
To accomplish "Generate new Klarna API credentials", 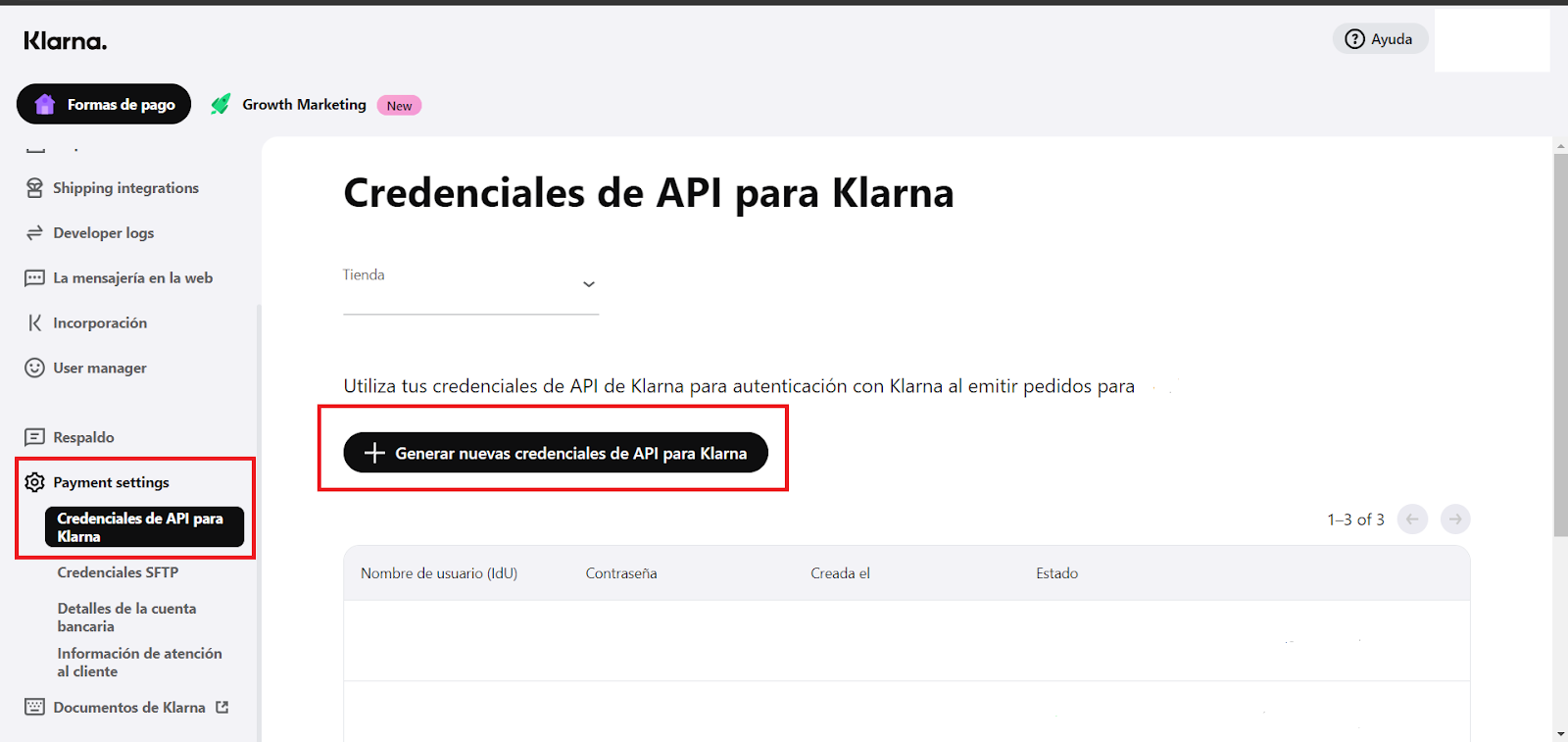I will coord(556,453).
